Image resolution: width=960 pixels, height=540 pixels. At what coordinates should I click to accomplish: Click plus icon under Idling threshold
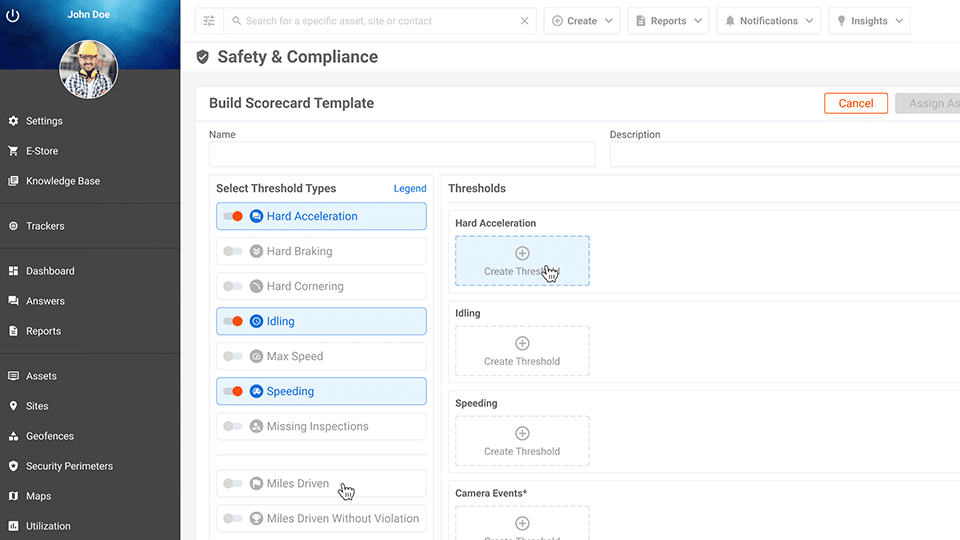[522, 343]
